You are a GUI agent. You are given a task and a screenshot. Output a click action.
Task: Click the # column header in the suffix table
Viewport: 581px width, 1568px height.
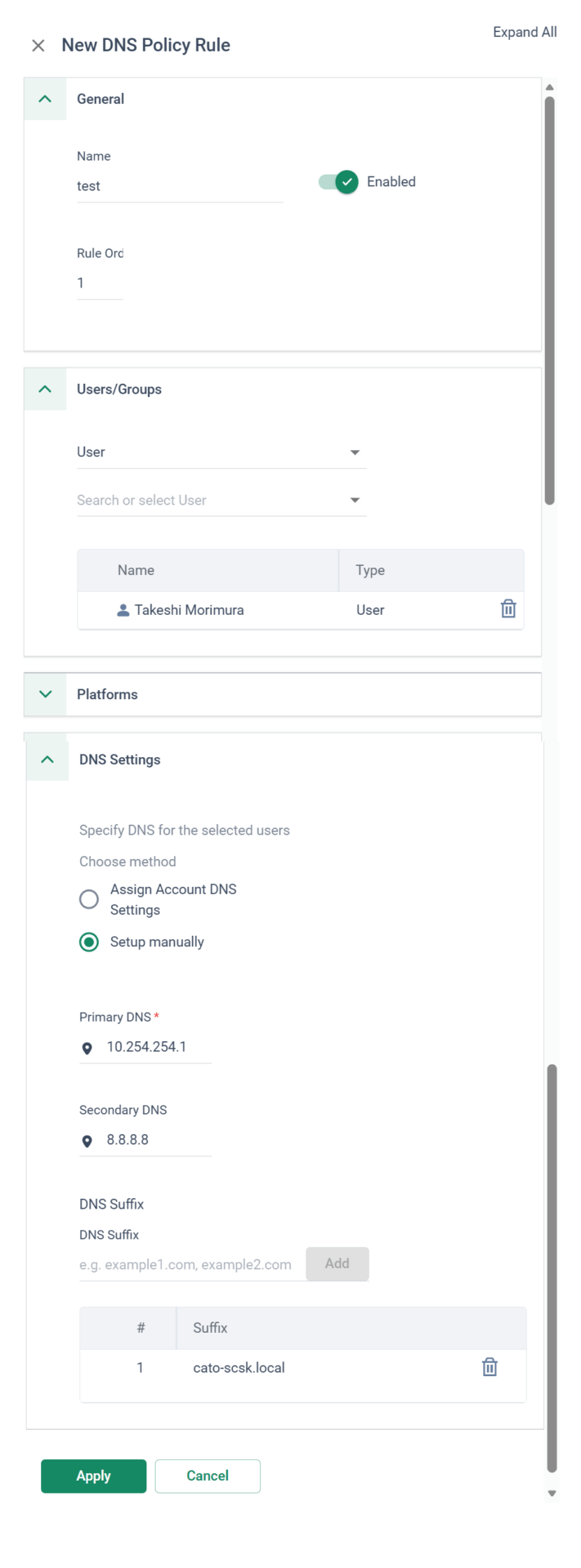point(141,1328)
